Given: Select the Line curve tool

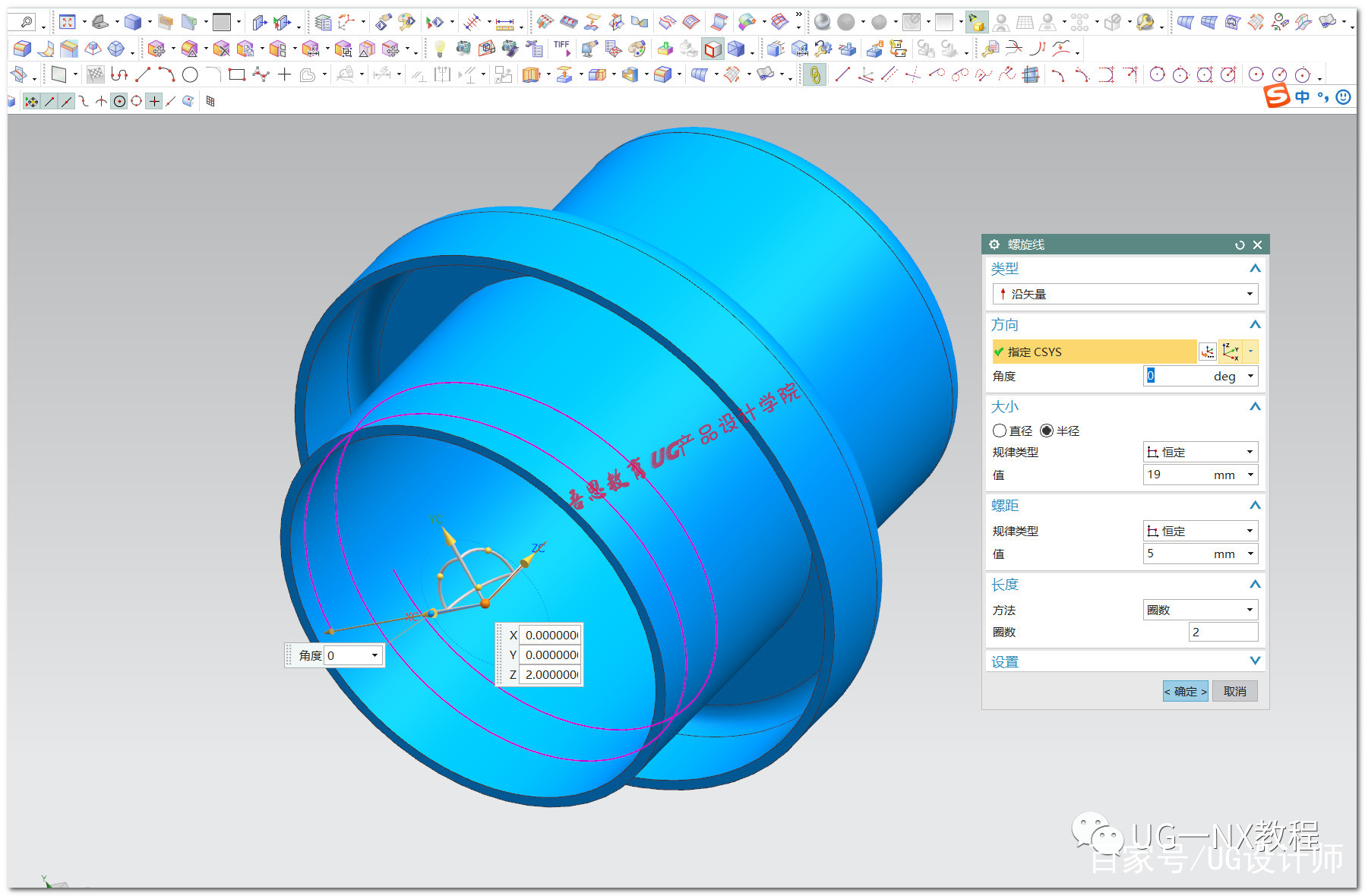Looking at the screenshot, I should (x=143, y=74).
